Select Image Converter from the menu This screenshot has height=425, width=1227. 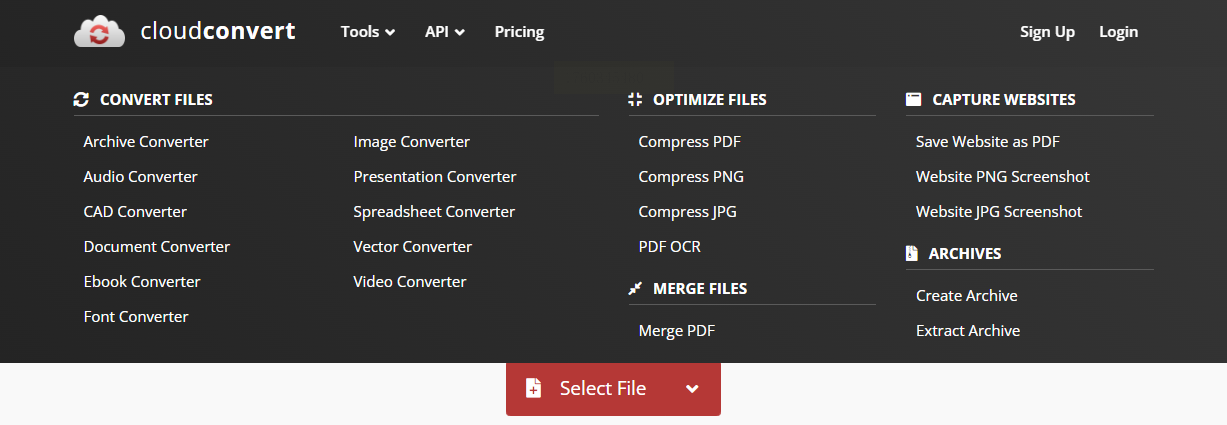click(411, 142)
